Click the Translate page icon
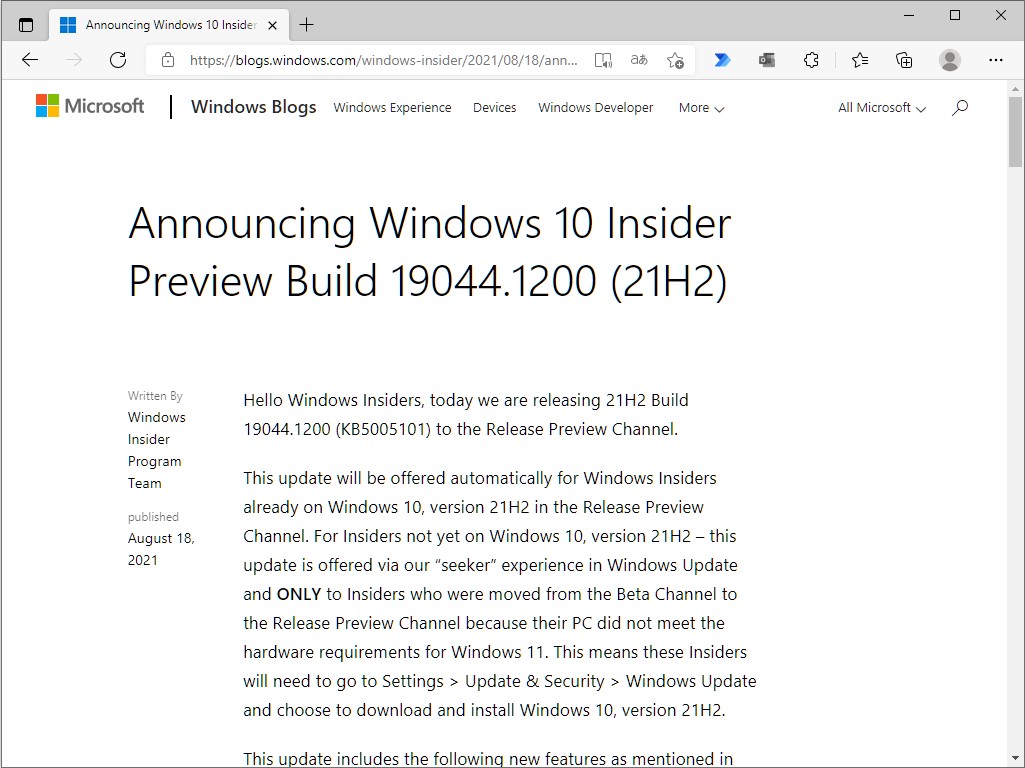1025x768 pixels. tap(639, 60)
